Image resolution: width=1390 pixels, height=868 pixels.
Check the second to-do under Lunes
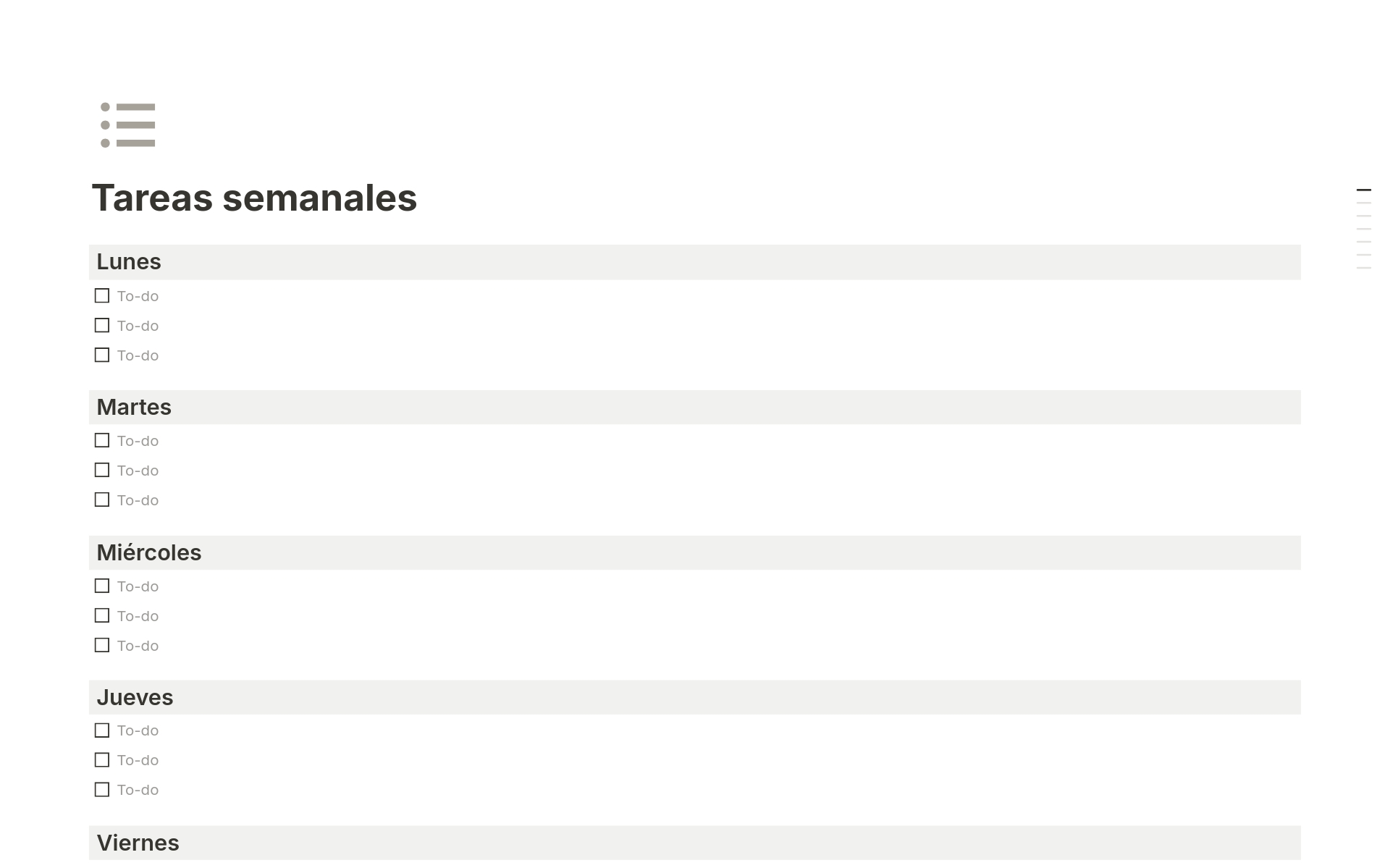click(101, 325)
